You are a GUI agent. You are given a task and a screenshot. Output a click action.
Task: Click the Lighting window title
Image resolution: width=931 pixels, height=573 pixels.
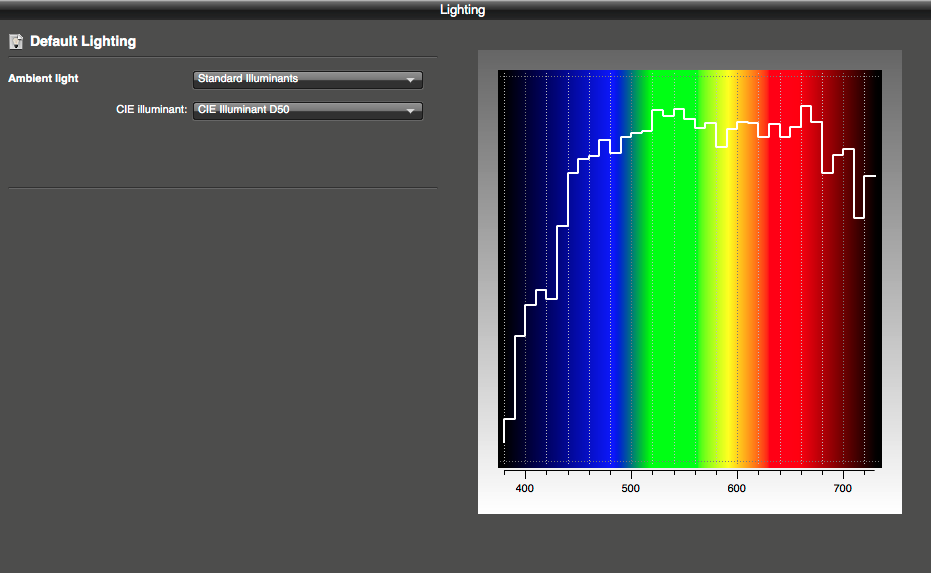pyautogui.click(x=463, y=10)
